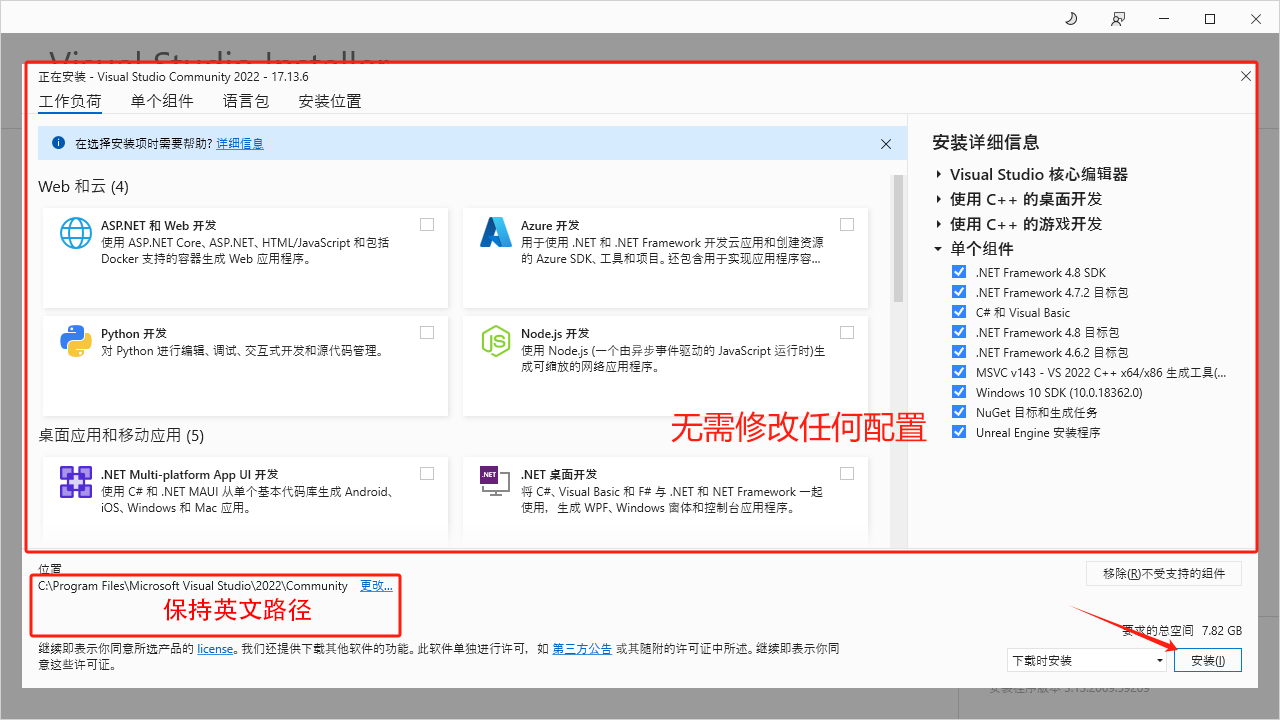Viewport: 1280px width, 720px height.
Task: Click the Azure development logo icon
Action: 496,232
